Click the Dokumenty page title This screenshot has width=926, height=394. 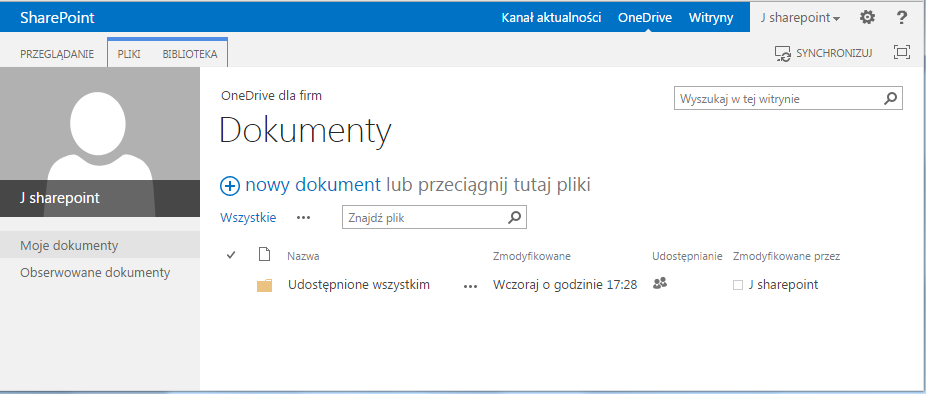click(x=306, y=131)
